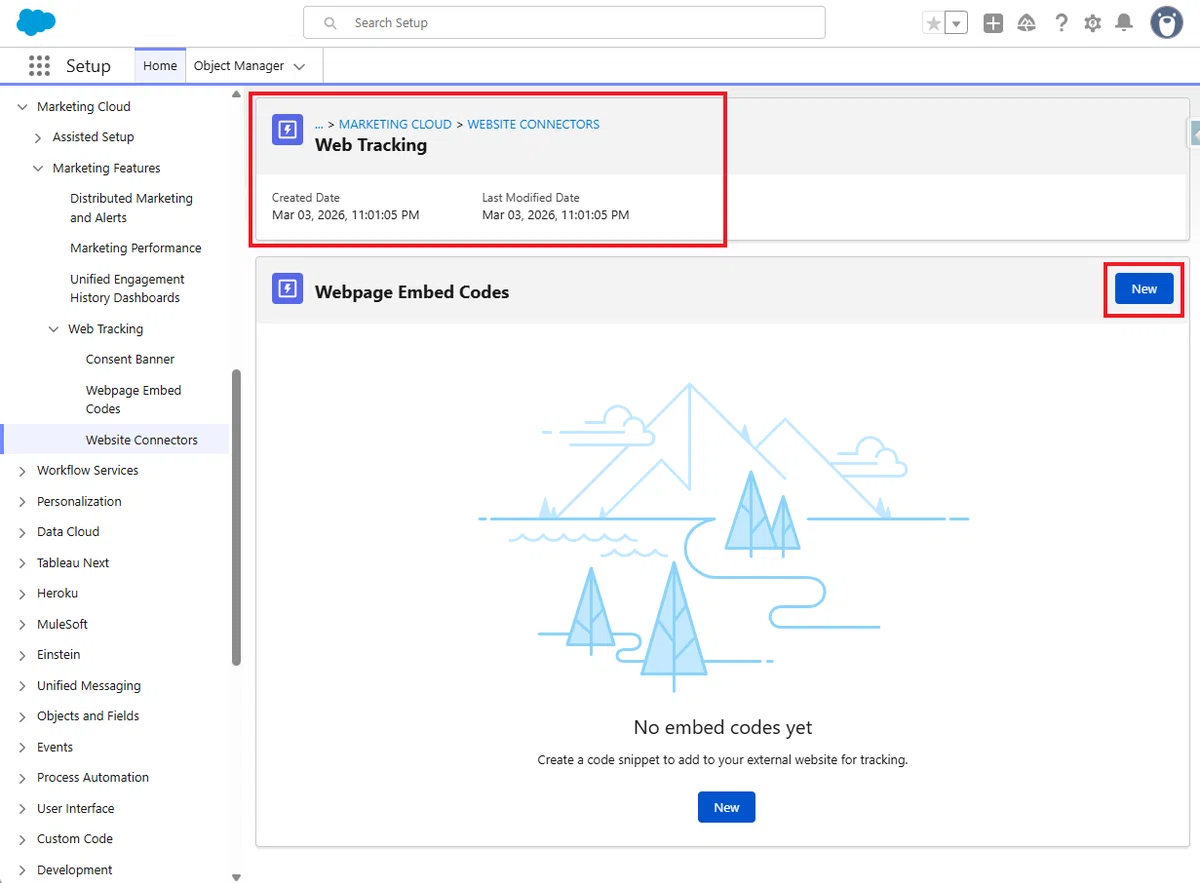The image size is (1200, 883).
Task: Switch to the Home tab
Action: click(x=160, y=66)
